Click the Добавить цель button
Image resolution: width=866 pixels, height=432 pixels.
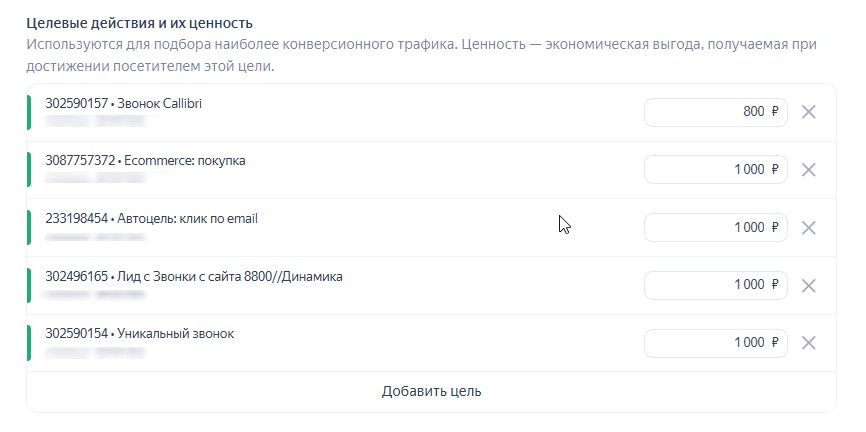pos(431,391)
